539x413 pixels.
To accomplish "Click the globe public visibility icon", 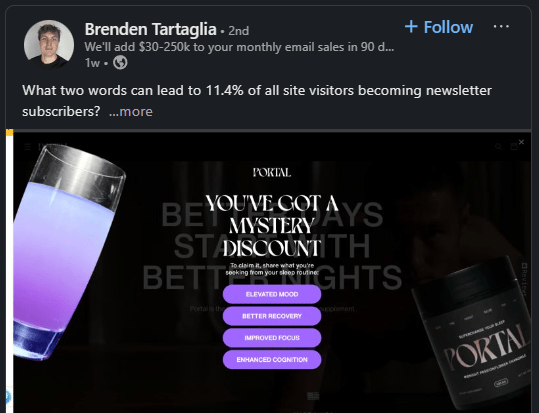I will click(120, 63).
